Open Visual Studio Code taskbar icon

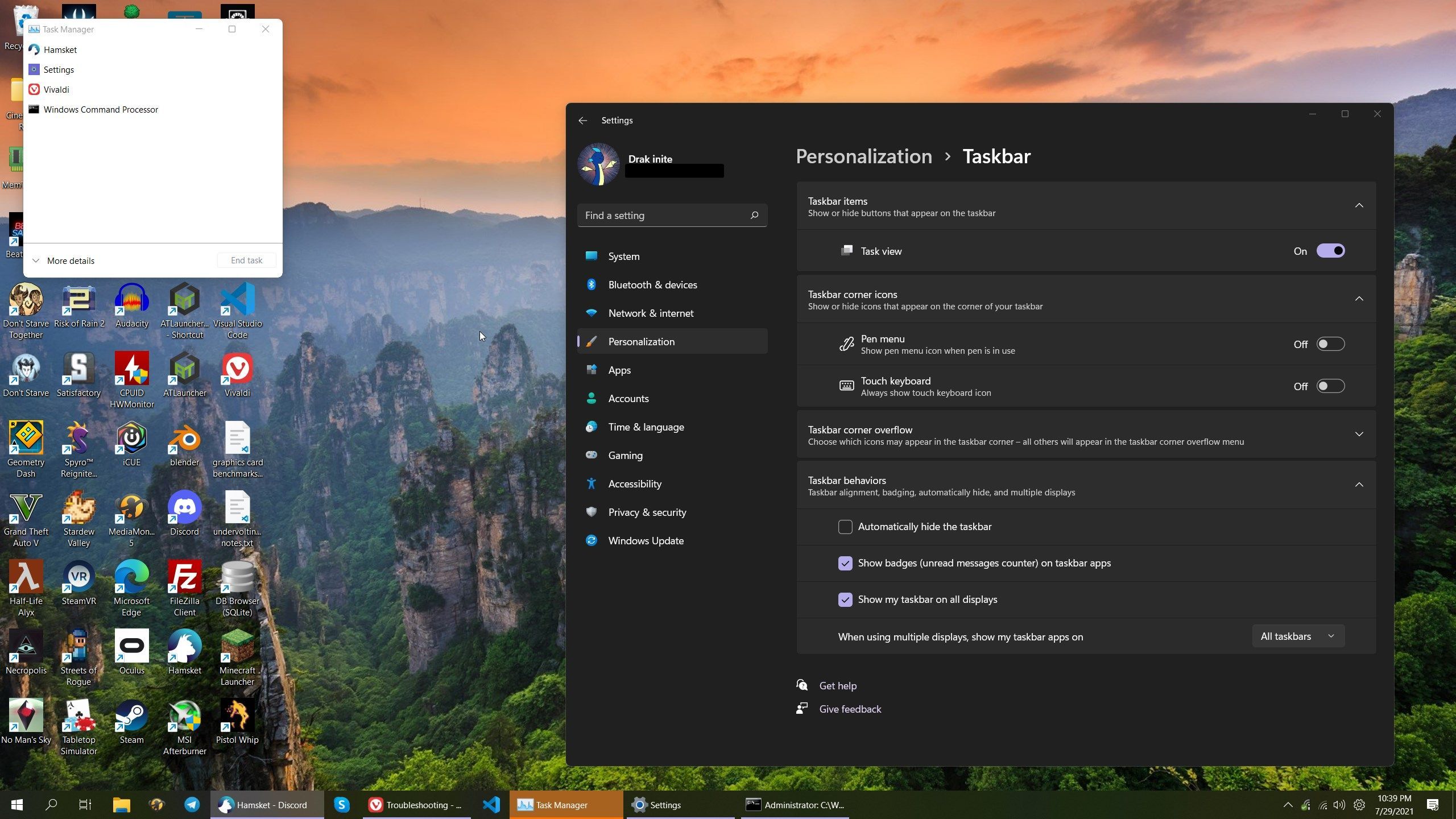(x=491, y=805)
